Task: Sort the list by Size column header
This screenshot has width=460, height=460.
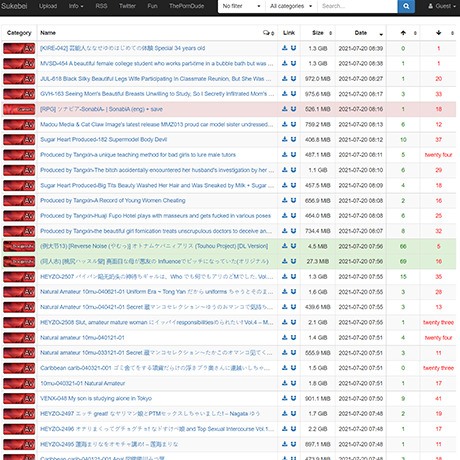Action: coord(318,33)
